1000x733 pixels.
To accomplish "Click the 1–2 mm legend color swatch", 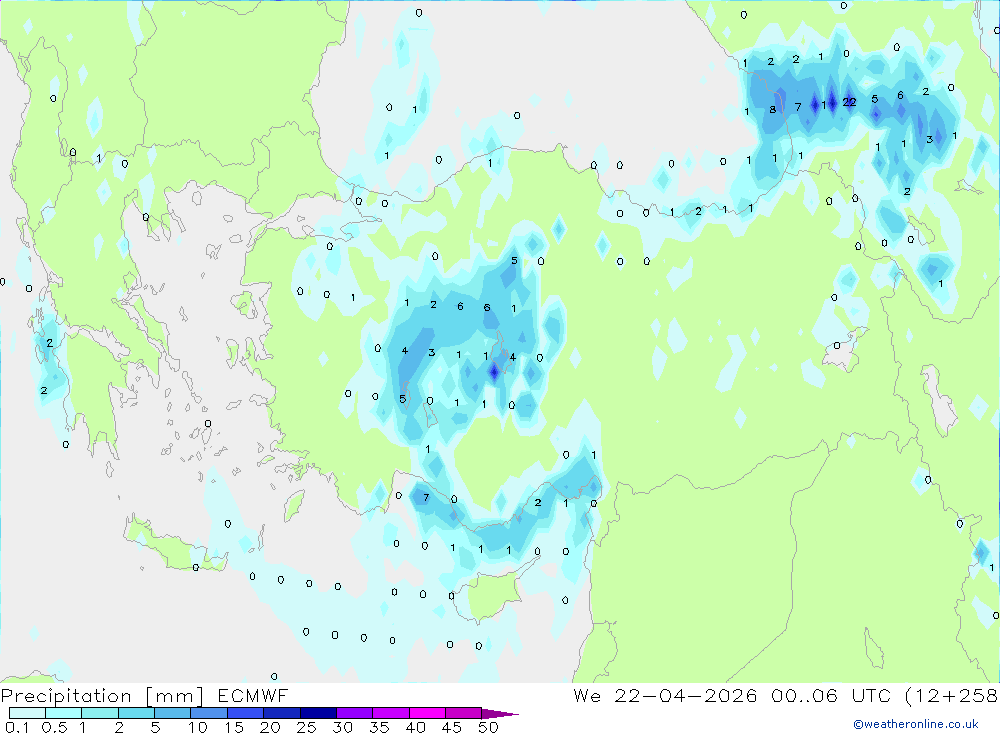I will click(x=100, y=713).
